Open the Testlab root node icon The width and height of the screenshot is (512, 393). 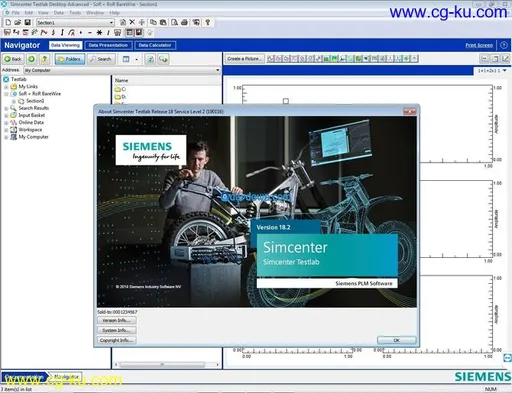click(6, 79)
